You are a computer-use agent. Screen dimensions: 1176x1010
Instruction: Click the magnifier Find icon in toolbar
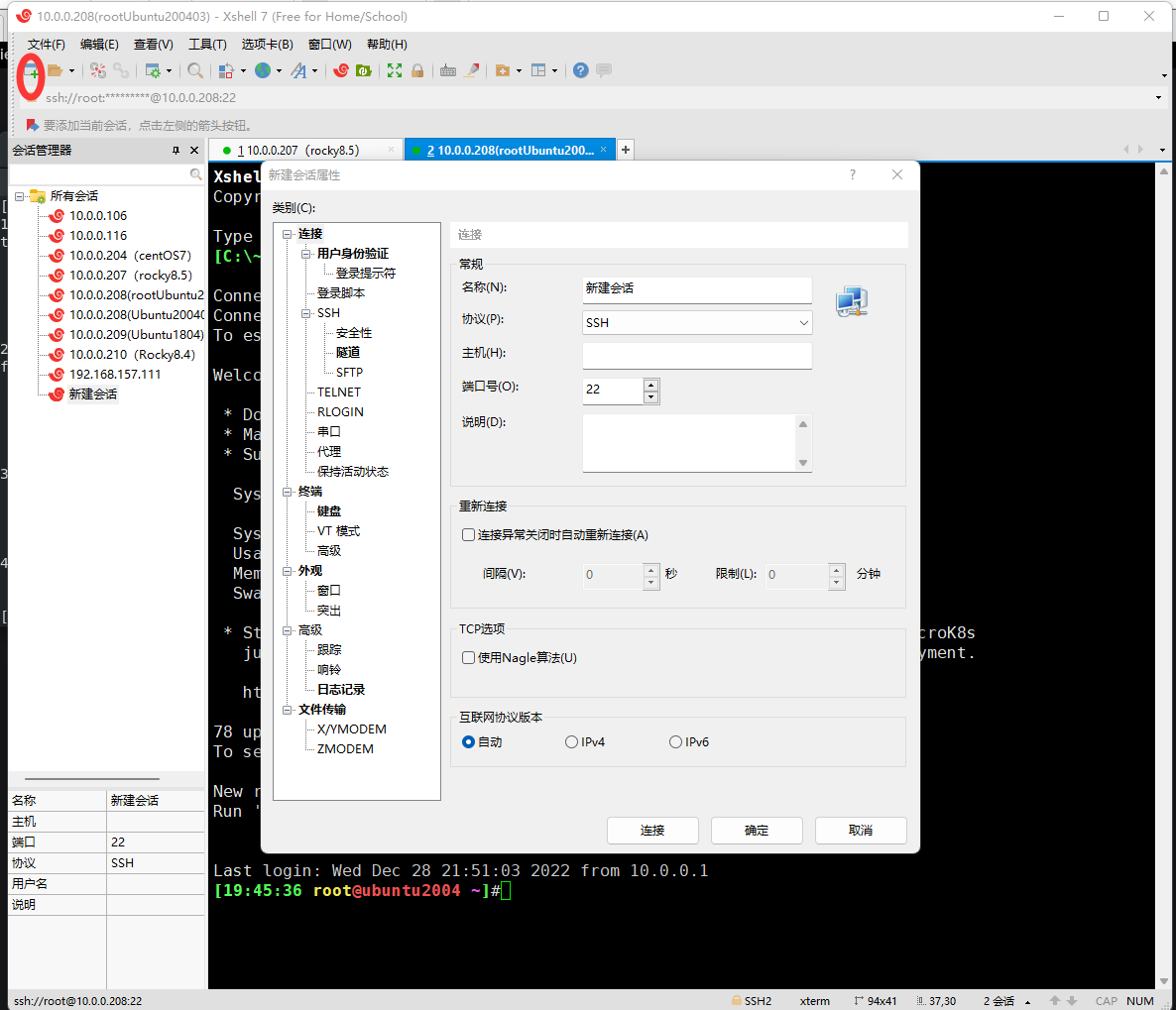click(x=195, y=71)
